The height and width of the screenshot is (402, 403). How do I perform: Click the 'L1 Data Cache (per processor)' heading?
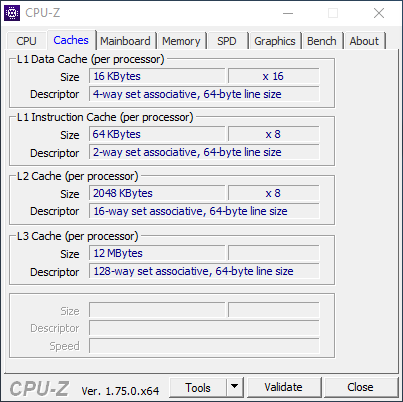pos(91,59)
